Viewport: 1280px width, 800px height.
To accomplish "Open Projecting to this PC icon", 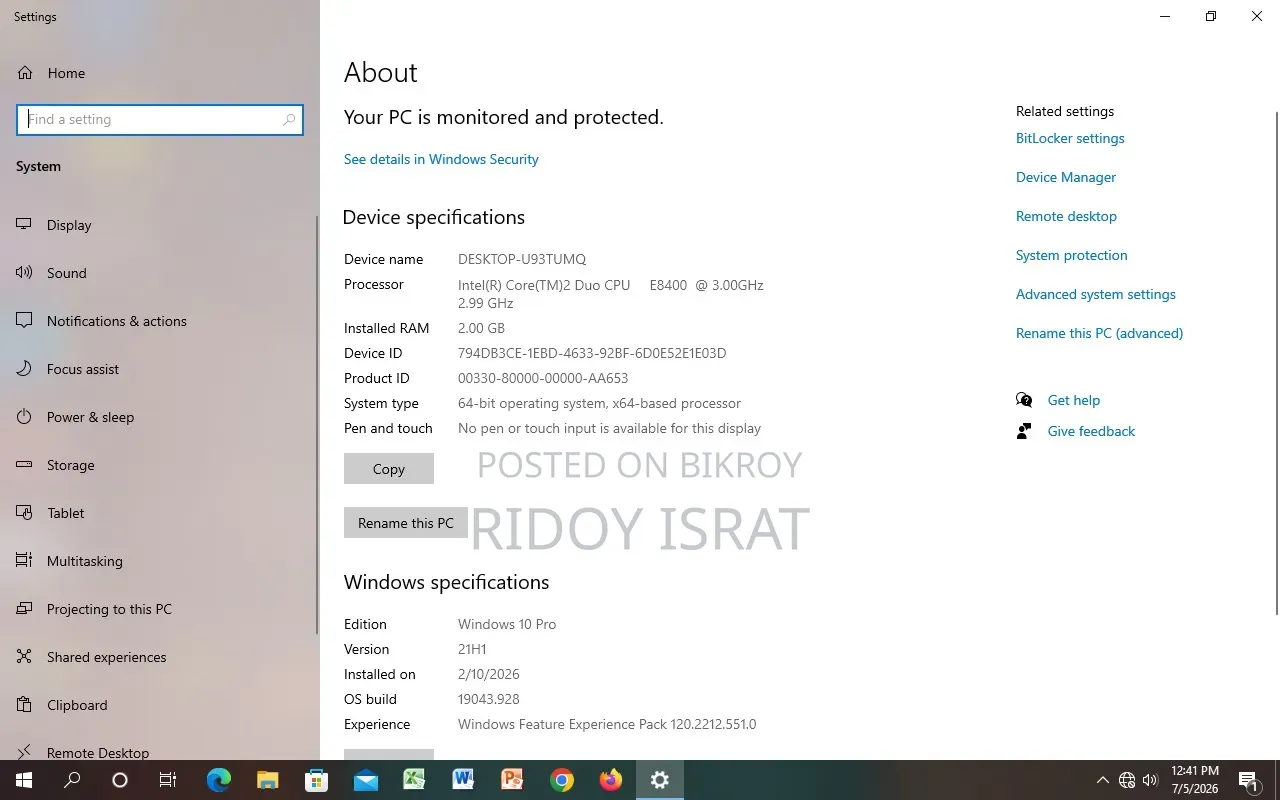I will pyautogui.click(x=25, y=609).
